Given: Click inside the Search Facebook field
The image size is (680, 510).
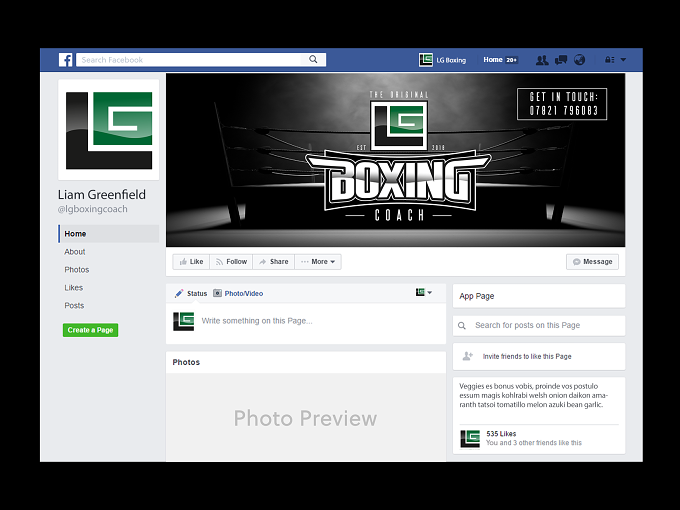Looking at the screenshot, I should coord(189,60).
